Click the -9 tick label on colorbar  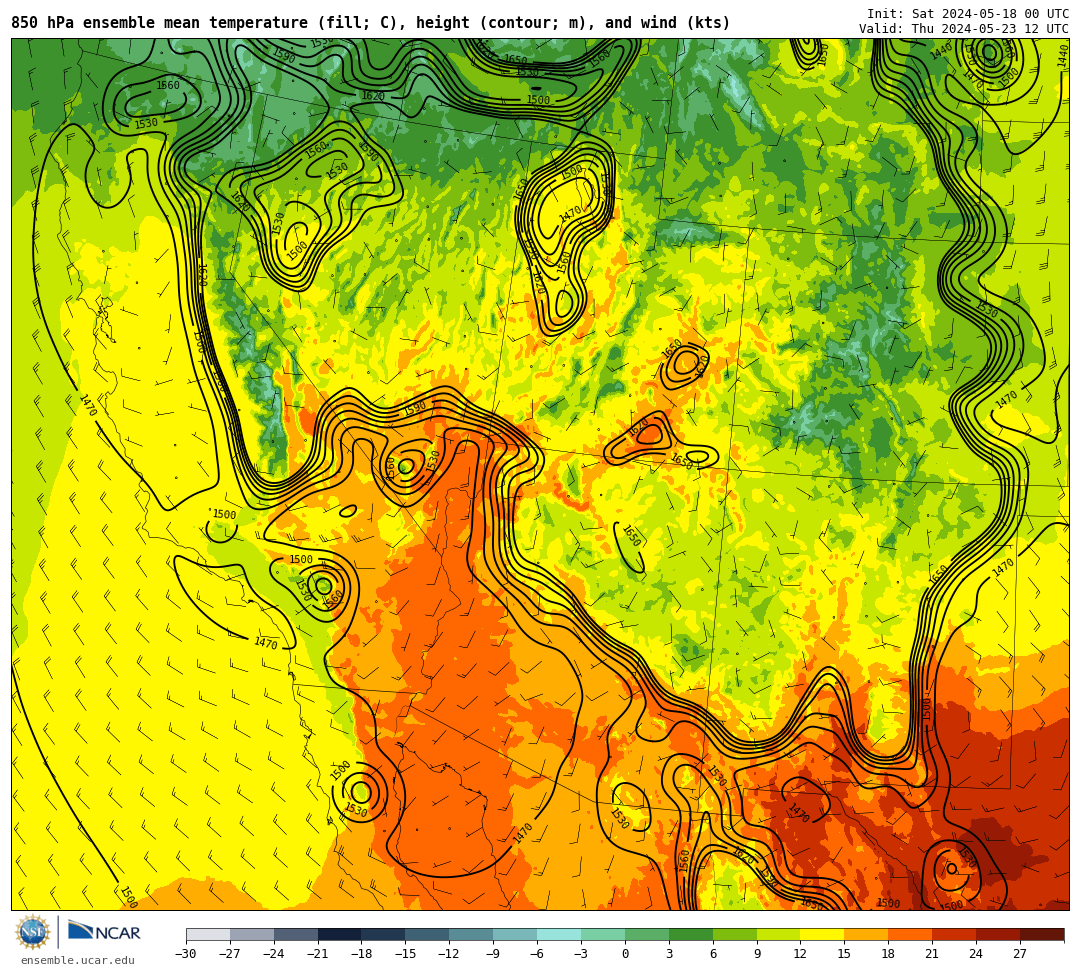click(493, 954)
